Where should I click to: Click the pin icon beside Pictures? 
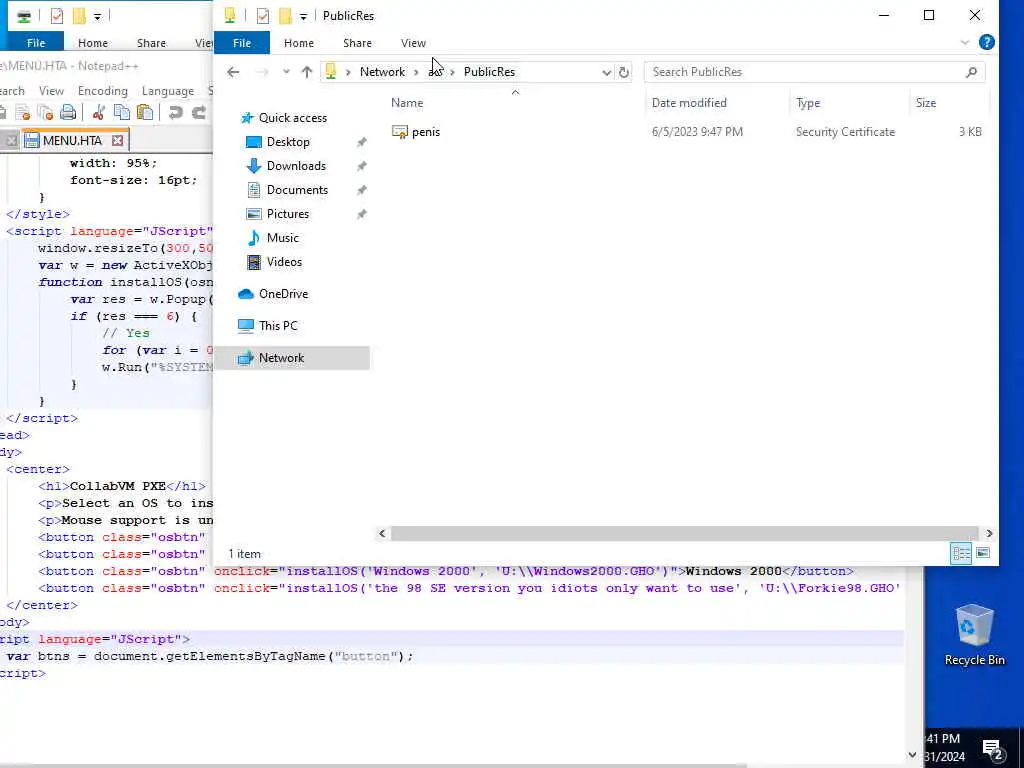click(361, 215)
